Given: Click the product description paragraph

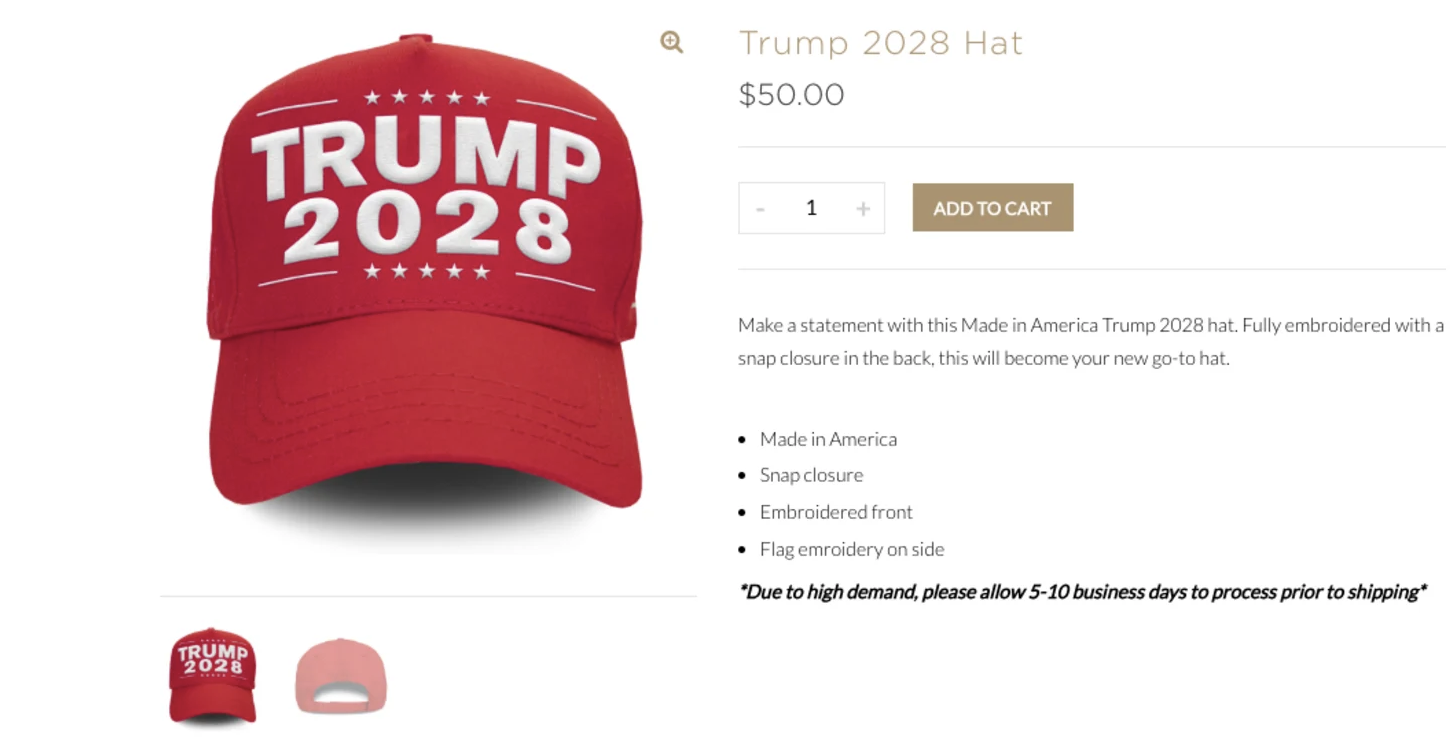Looking at the screenshot, I should point(1091,341).
